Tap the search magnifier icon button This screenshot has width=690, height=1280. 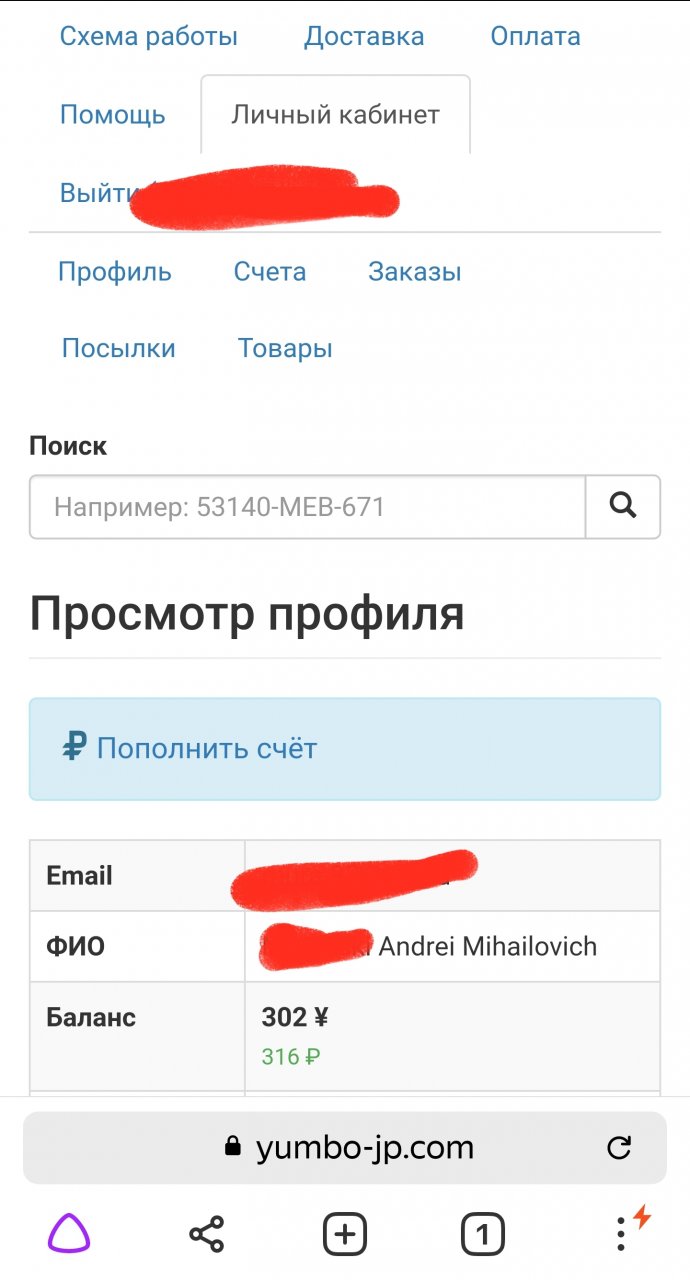(622, 507)
